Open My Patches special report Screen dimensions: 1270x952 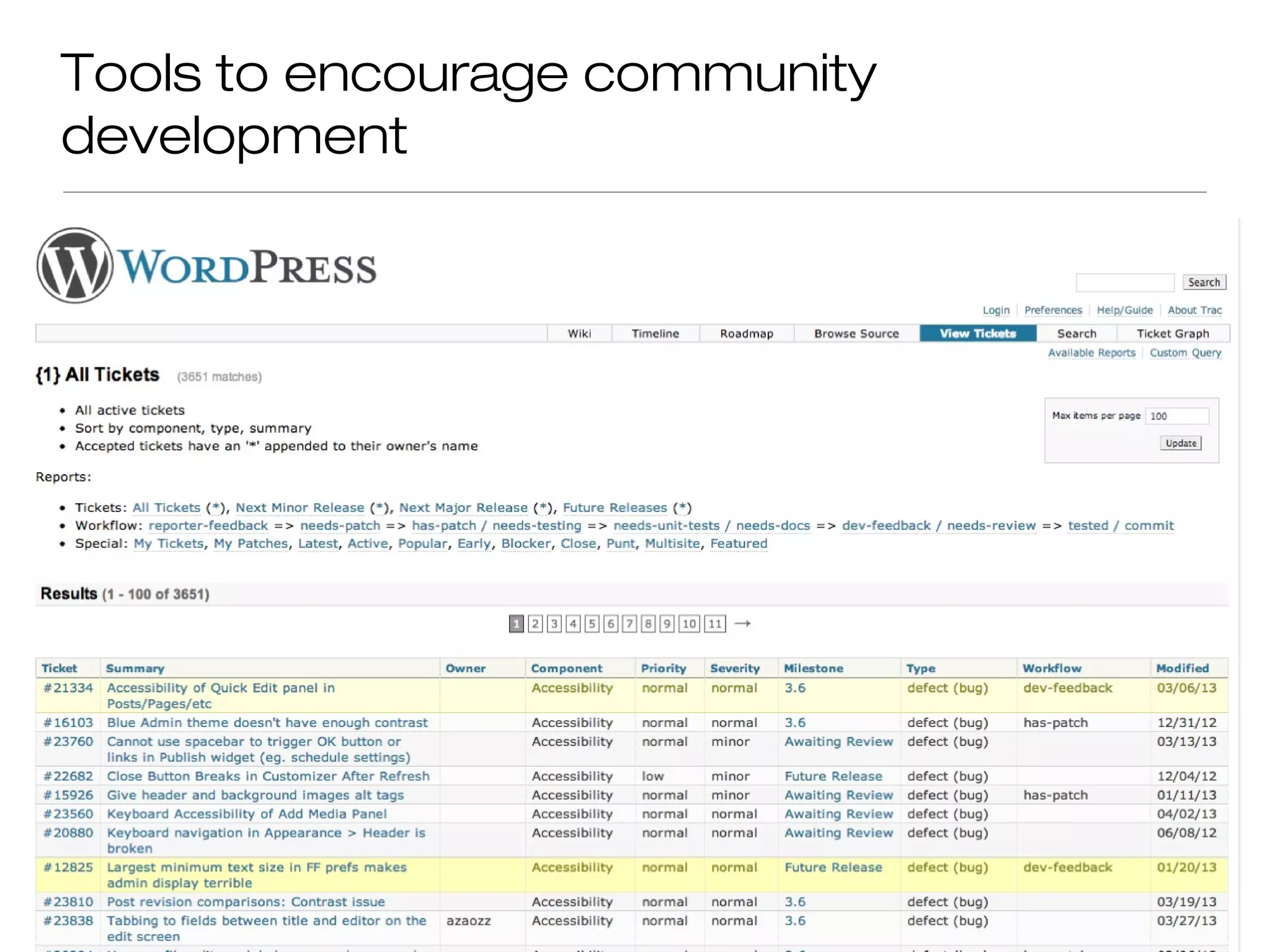point(251,544)
